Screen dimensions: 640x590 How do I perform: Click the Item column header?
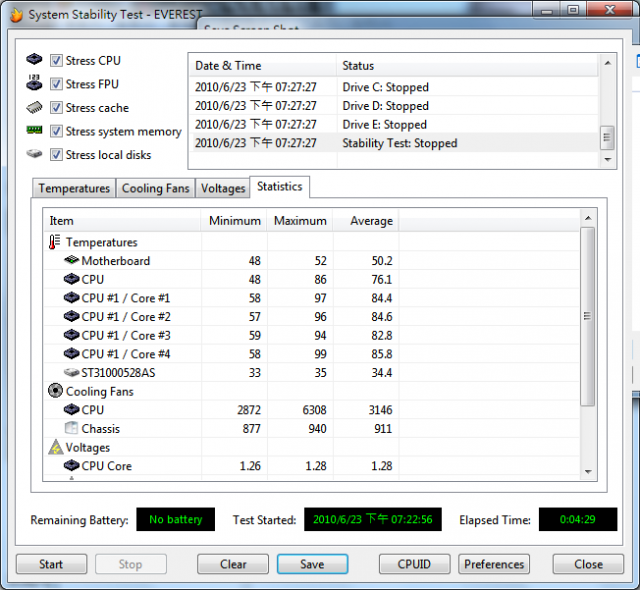pos(122,221)
